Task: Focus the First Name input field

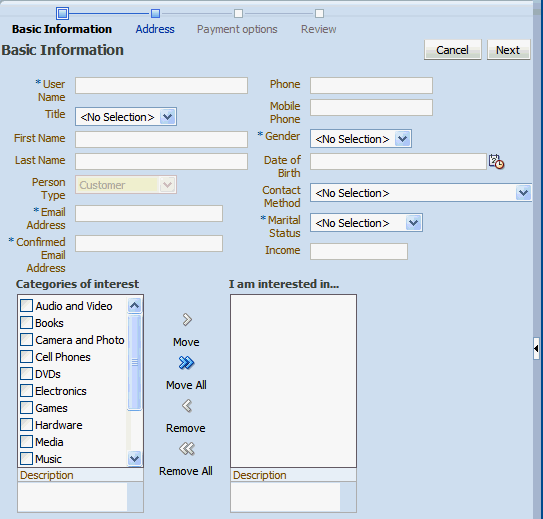Action: (x=161, y=140)
